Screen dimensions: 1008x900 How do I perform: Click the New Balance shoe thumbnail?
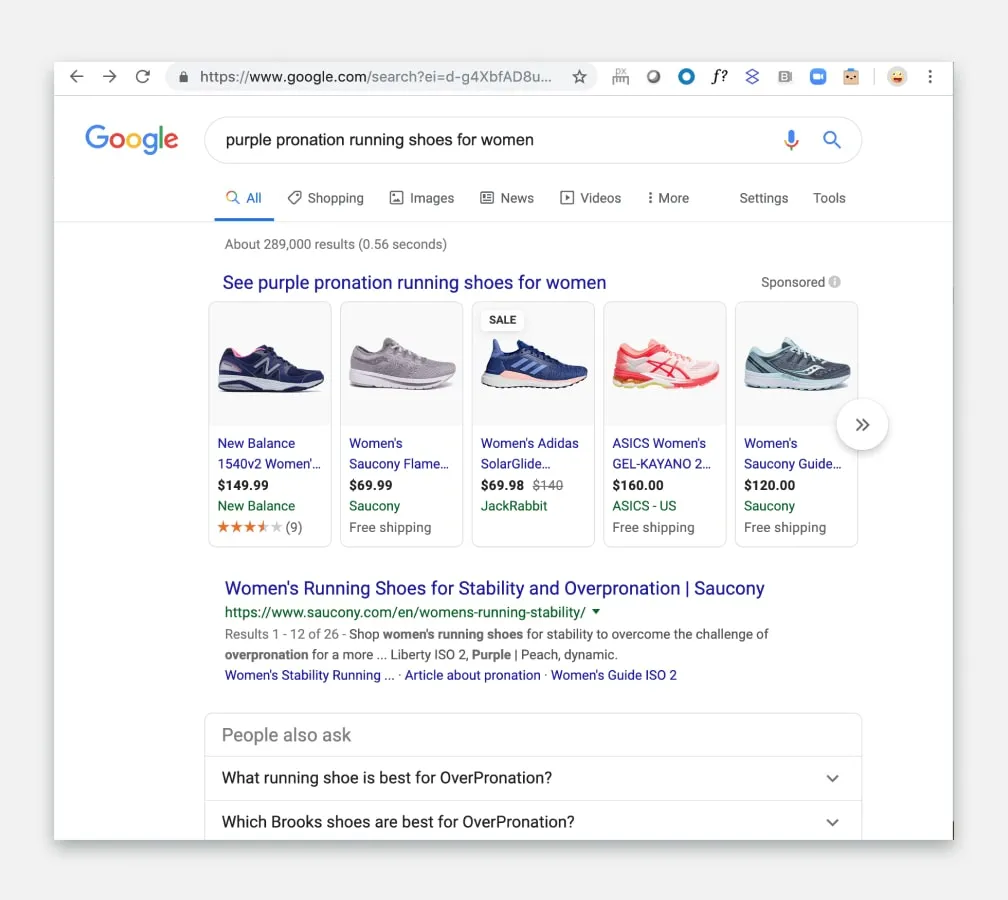click(270, 368)
